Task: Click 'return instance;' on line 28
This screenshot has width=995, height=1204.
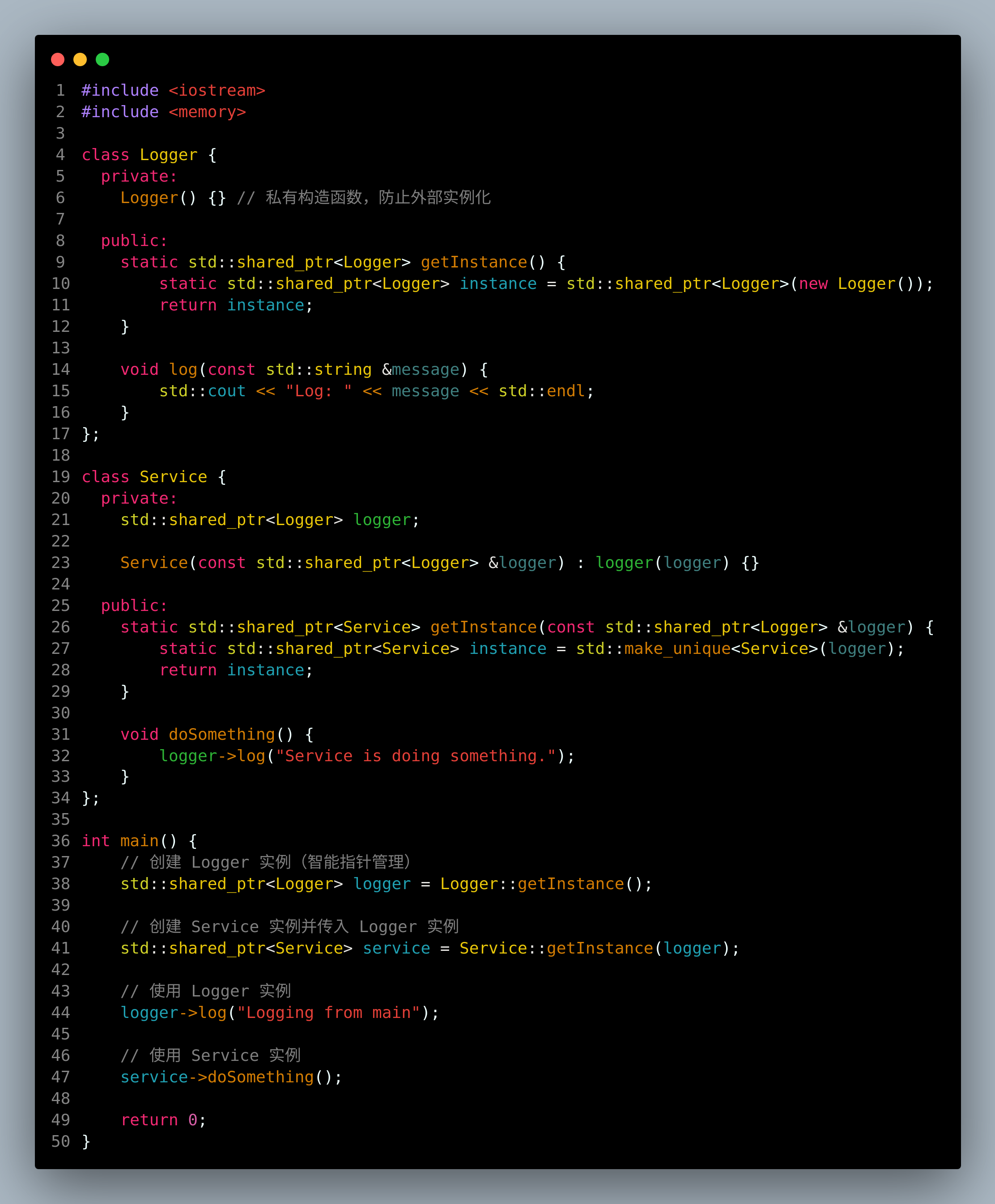Action: coord(236,670)
